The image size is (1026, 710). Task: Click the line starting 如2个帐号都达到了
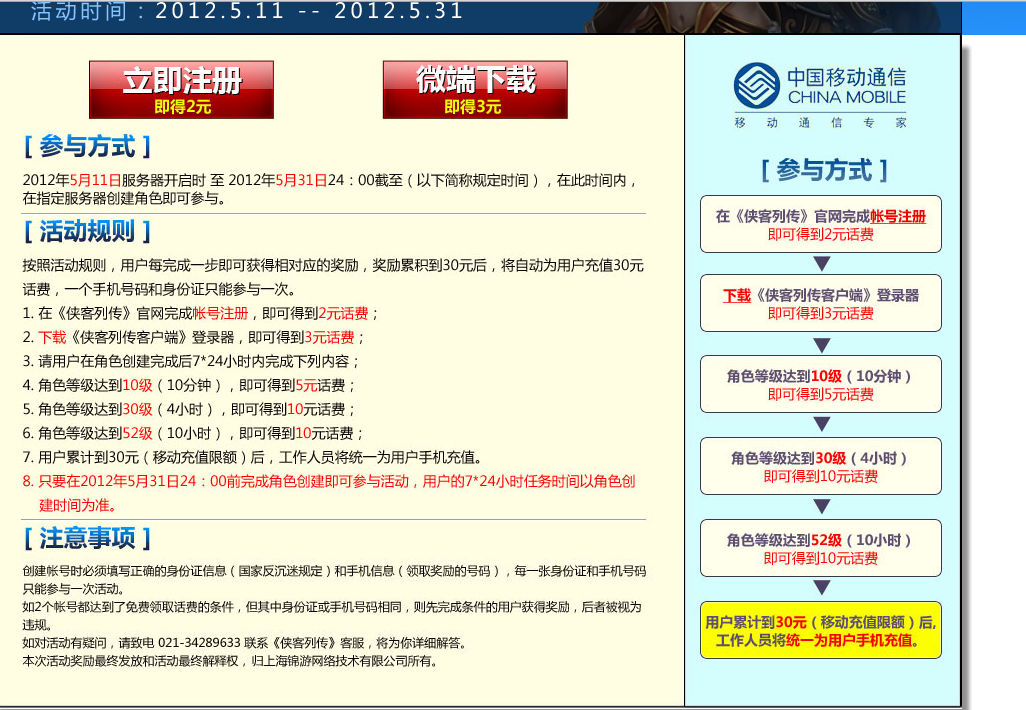tap(332, 616)
